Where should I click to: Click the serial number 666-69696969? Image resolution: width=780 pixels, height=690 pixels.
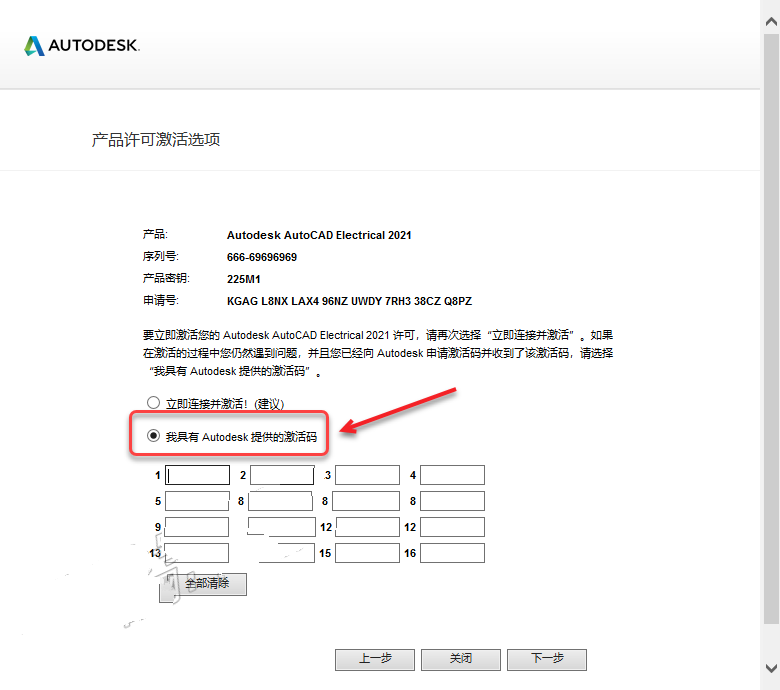coord(262,257)
